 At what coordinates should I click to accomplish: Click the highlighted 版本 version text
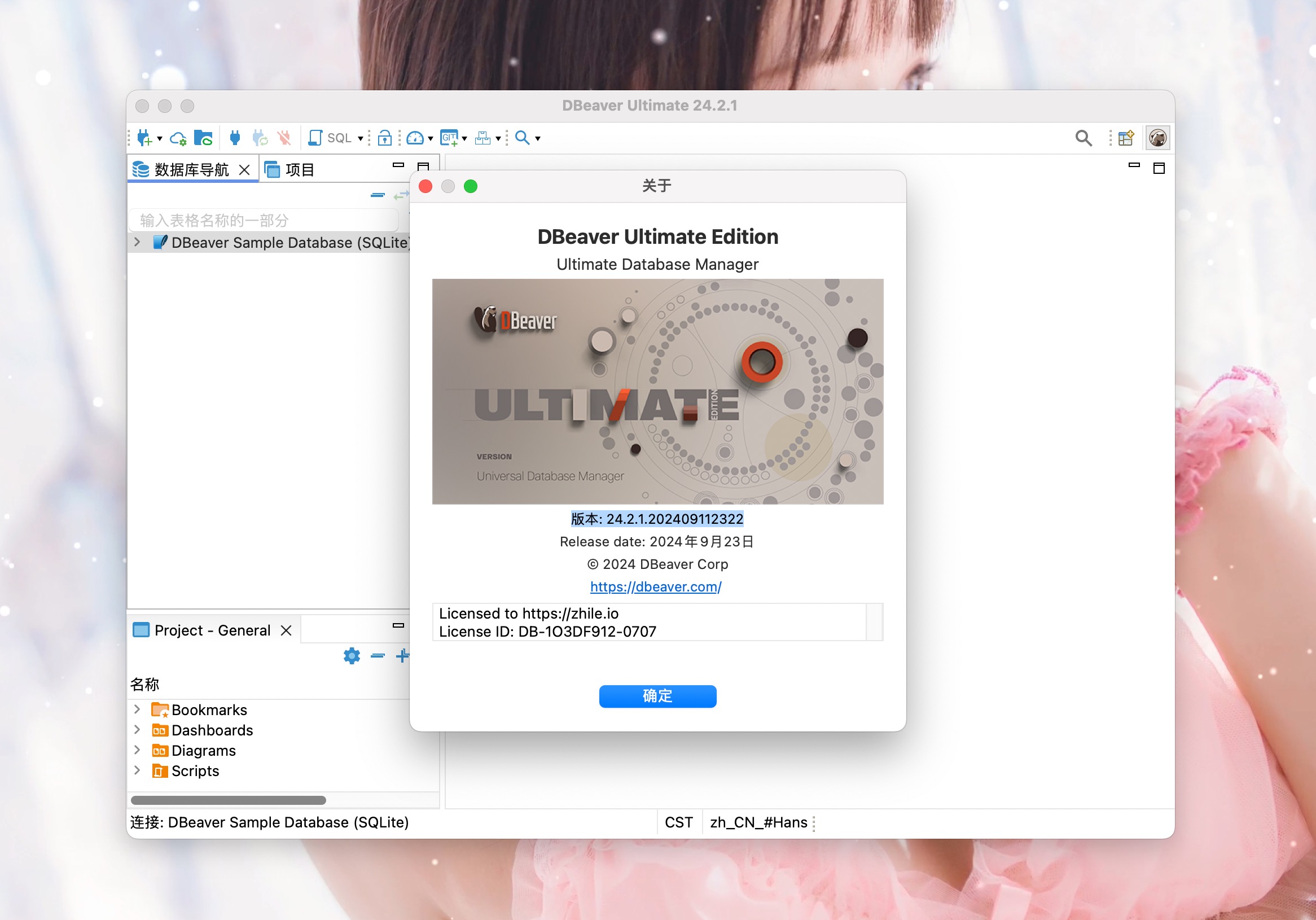click(657, 519)
